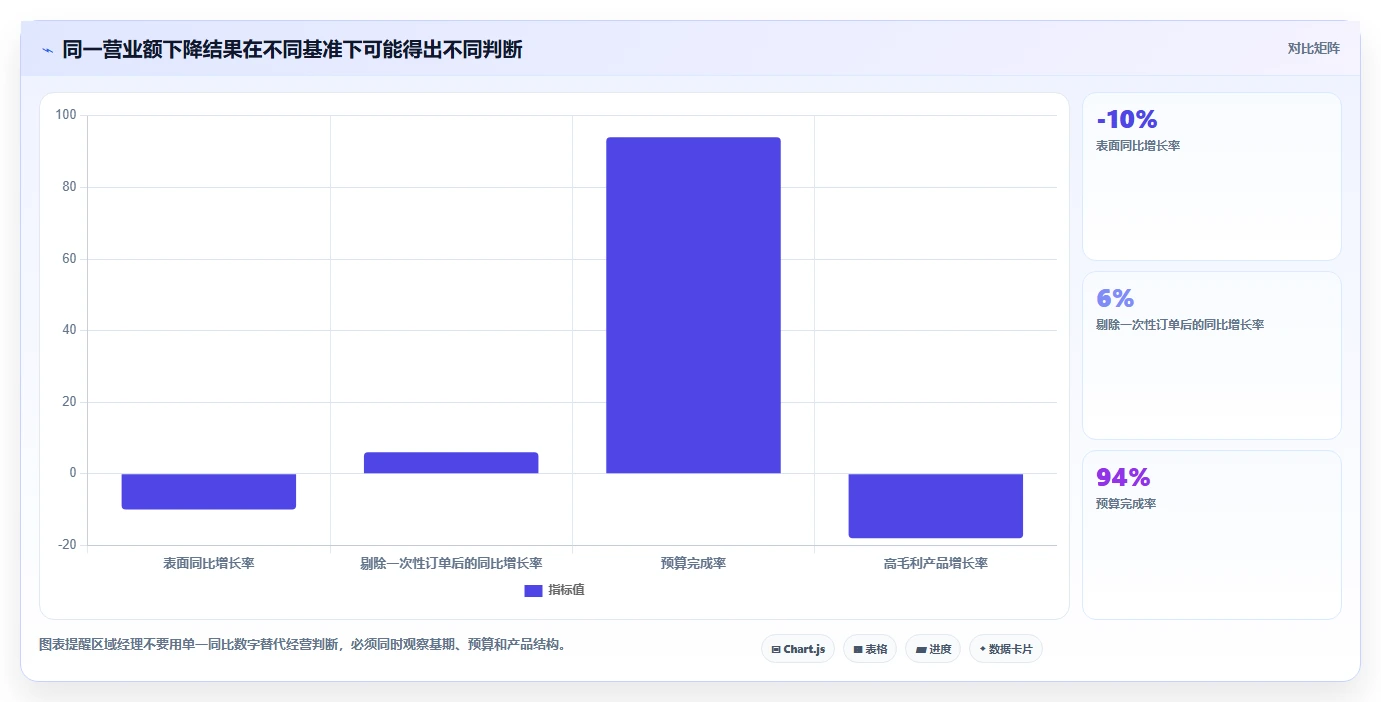The width and height of the screenshot is (1381, 702).
Task: Click card caption 剔除一次性订单后的同比增长率
Action: (1180, 325)
